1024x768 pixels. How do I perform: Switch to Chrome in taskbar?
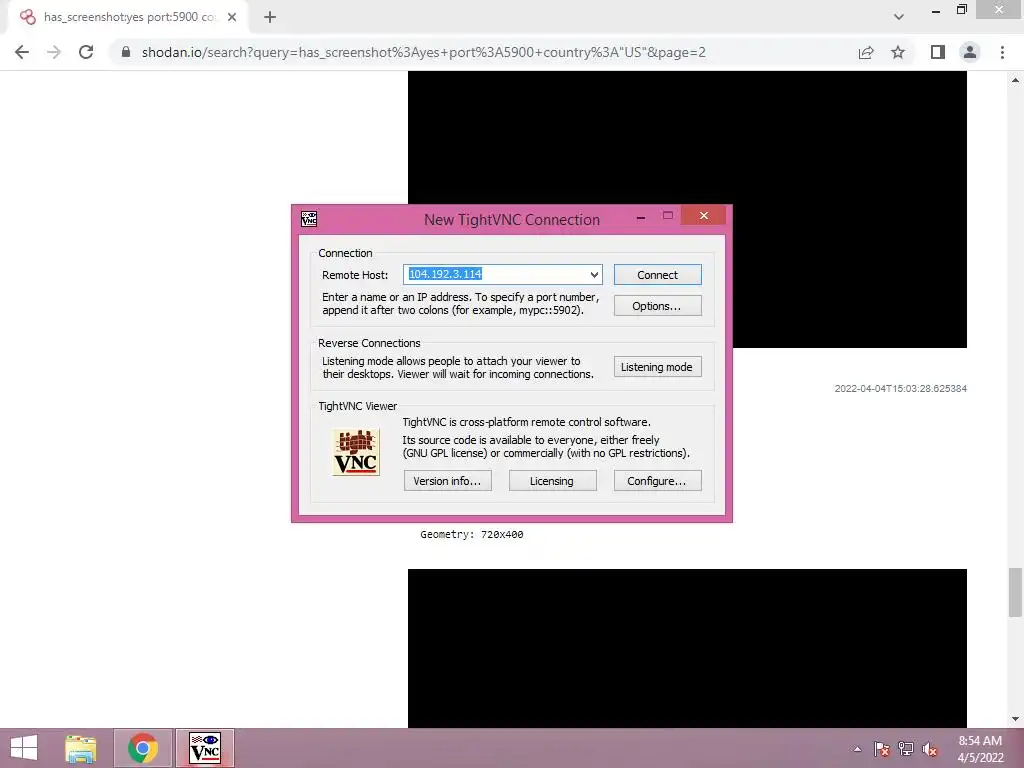coord(143,748)
